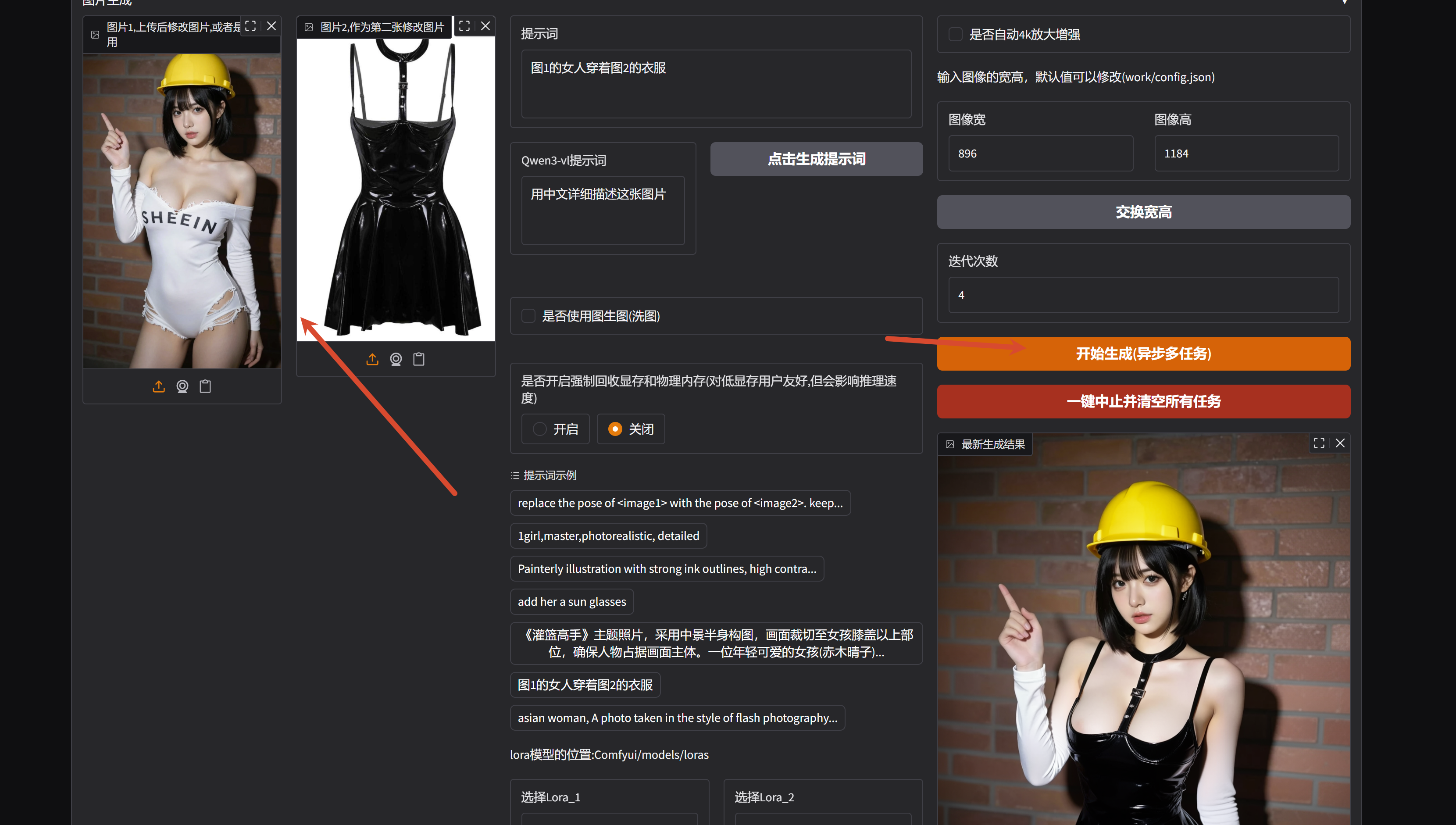Expand image 2 panel to fullscreen
Screen dimensions: 1456x825
[x=464, y=26]
